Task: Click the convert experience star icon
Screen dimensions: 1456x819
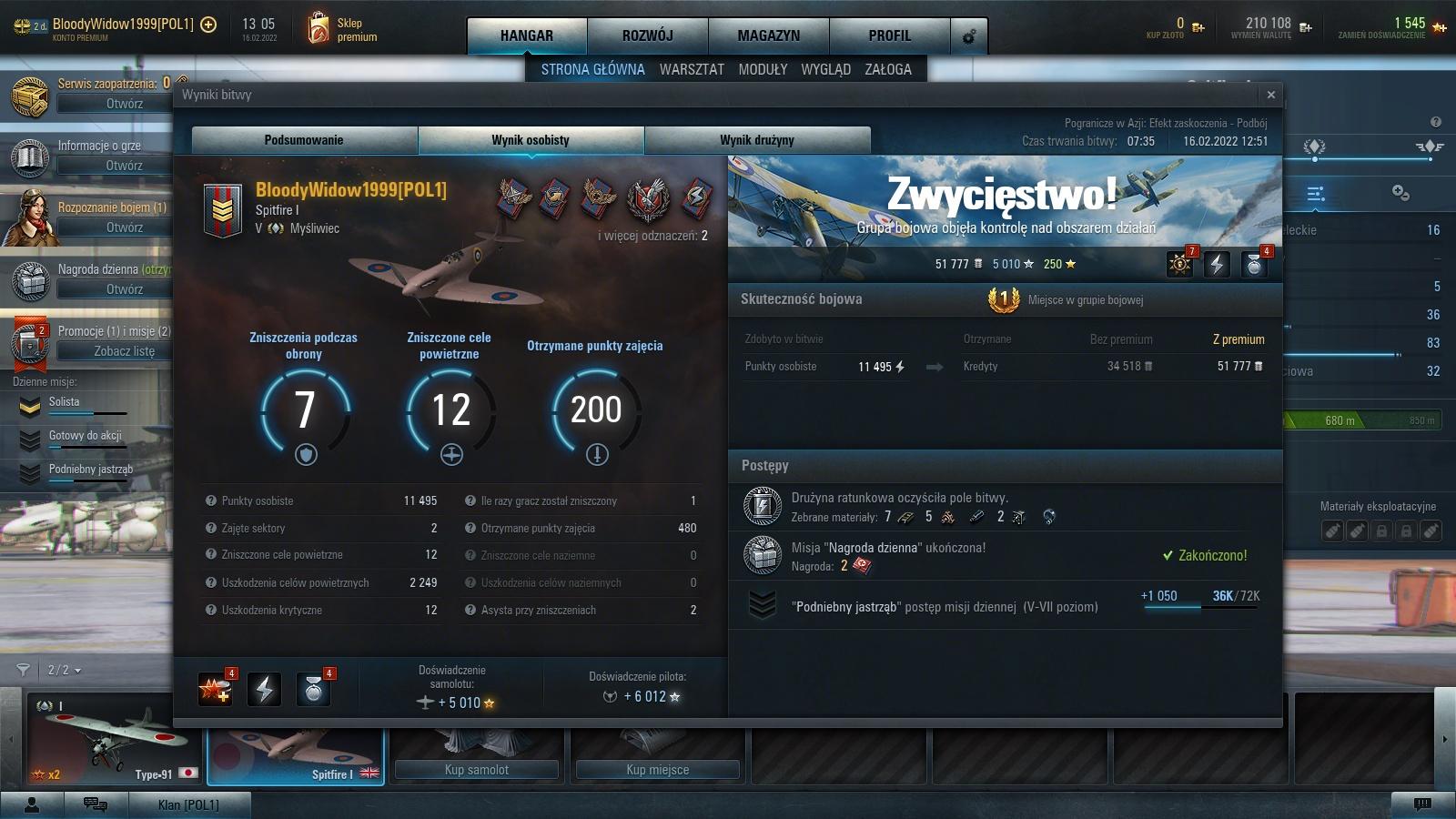Action: pyautogui.click(x=1439, y=27)
